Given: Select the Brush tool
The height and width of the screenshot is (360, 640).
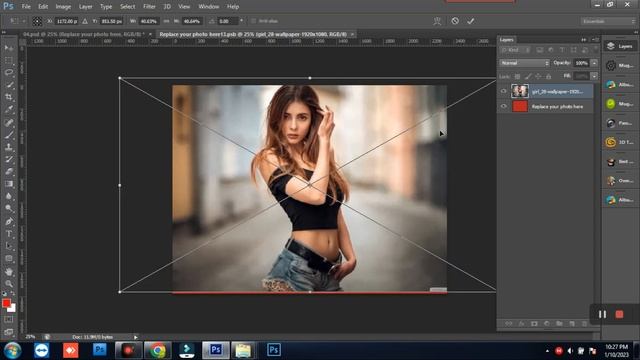Looking at the screenshot, I should [9, 134].
